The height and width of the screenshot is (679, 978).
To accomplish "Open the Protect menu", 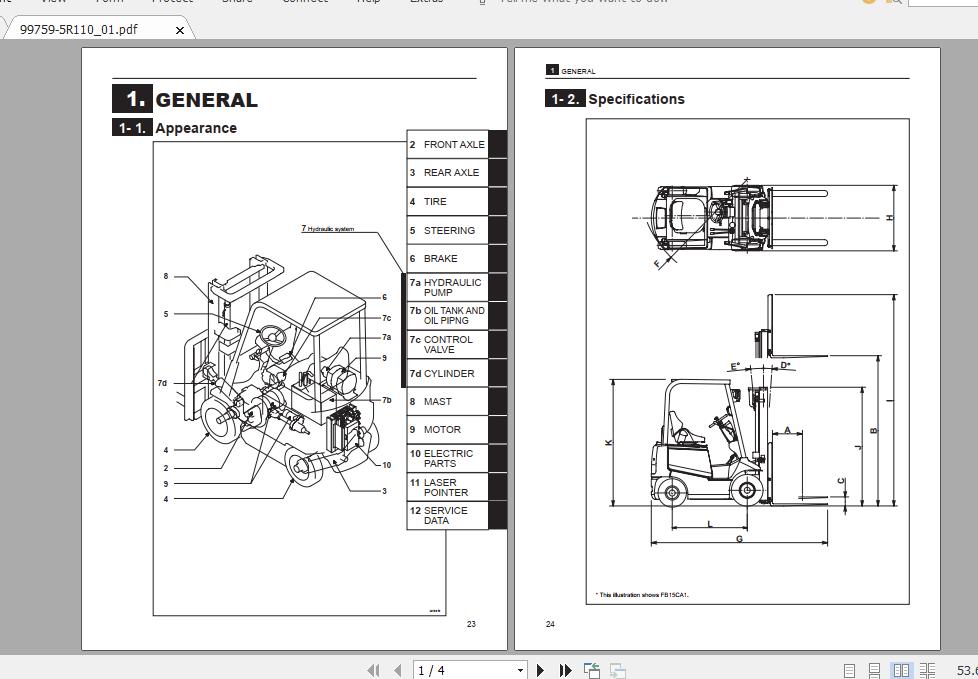I will click(x=172, y=3).
